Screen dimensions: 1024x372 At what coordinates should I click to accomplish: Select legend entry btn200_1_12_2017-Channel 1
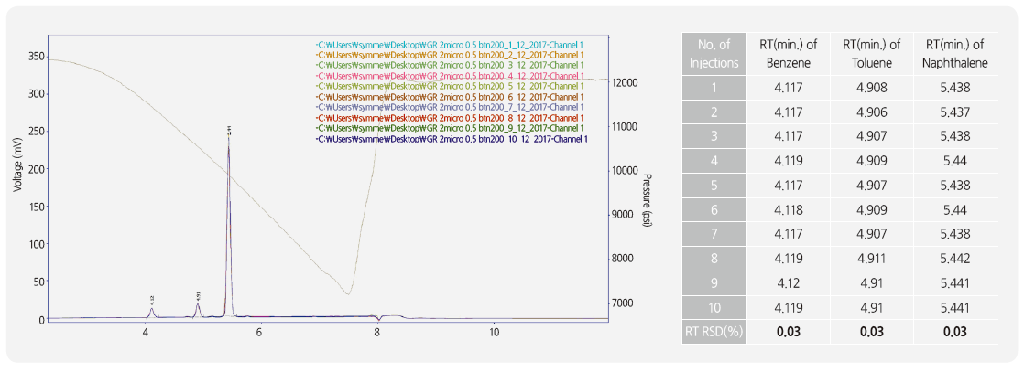tap(449, 44)
